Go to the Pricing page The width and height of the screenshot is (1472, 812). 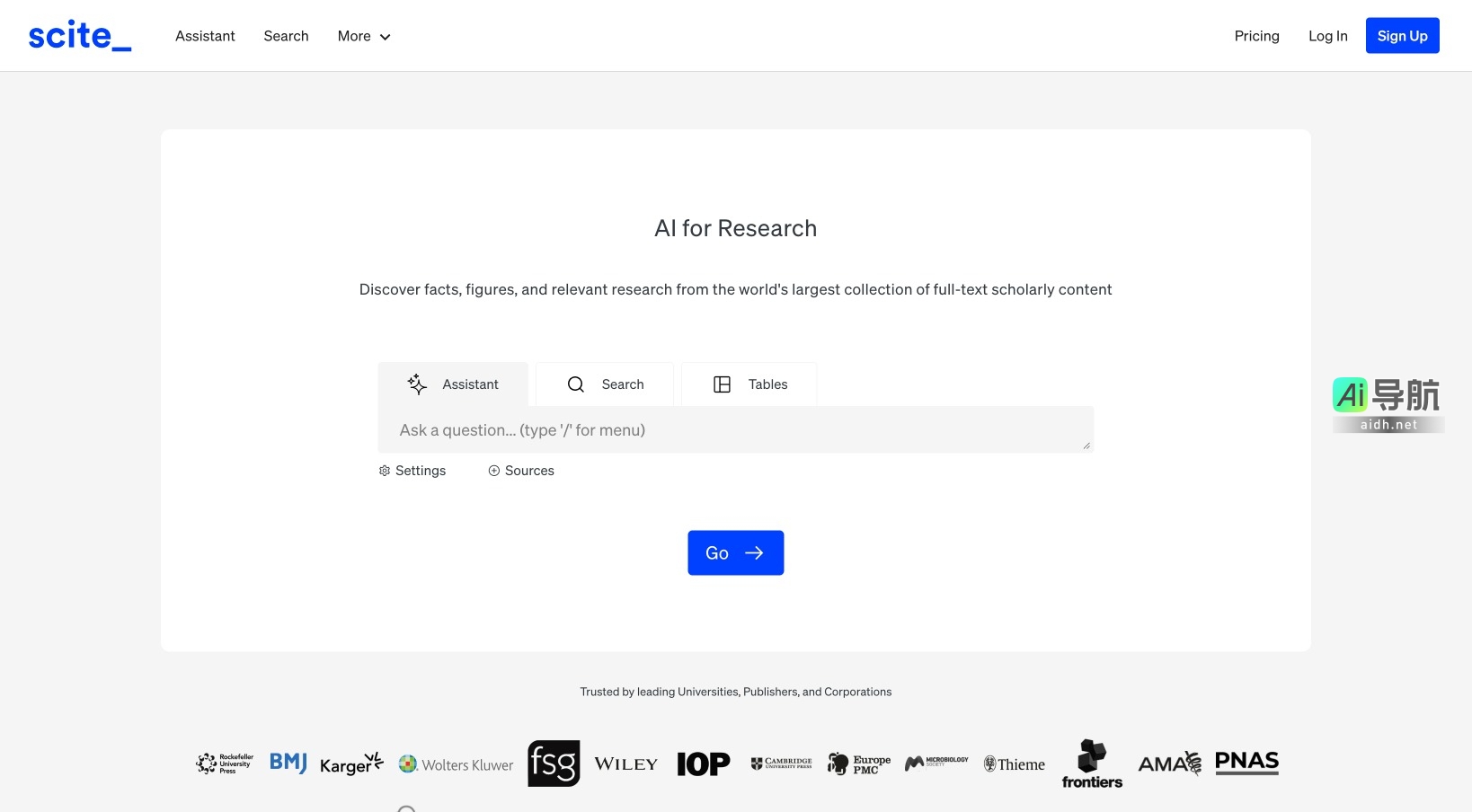pos(1256,36)
